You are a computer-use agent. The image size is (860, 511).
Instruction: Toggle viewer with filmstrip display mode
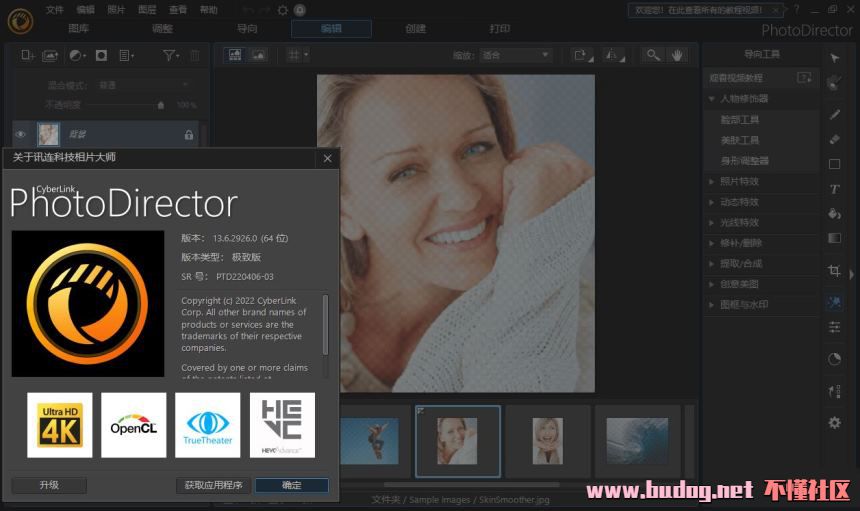[235, 55]
